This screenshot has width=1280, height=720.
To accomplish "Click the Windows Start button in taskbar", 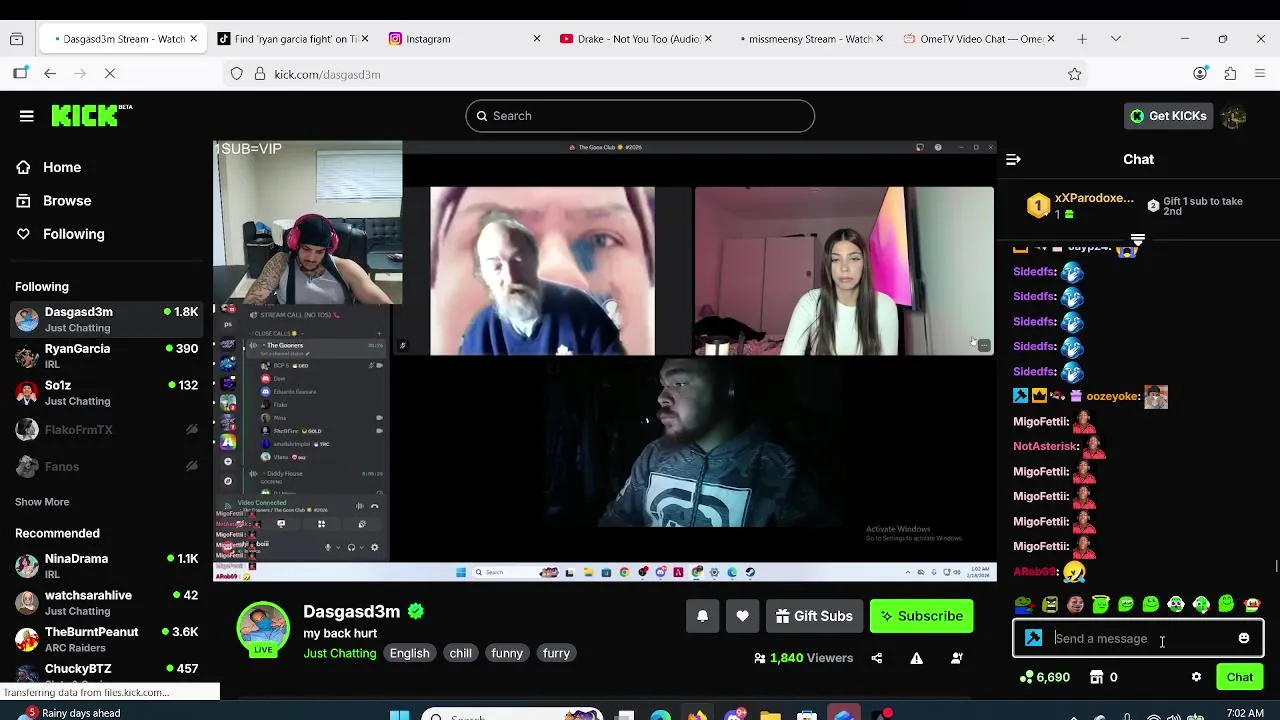I will point(400,714).
